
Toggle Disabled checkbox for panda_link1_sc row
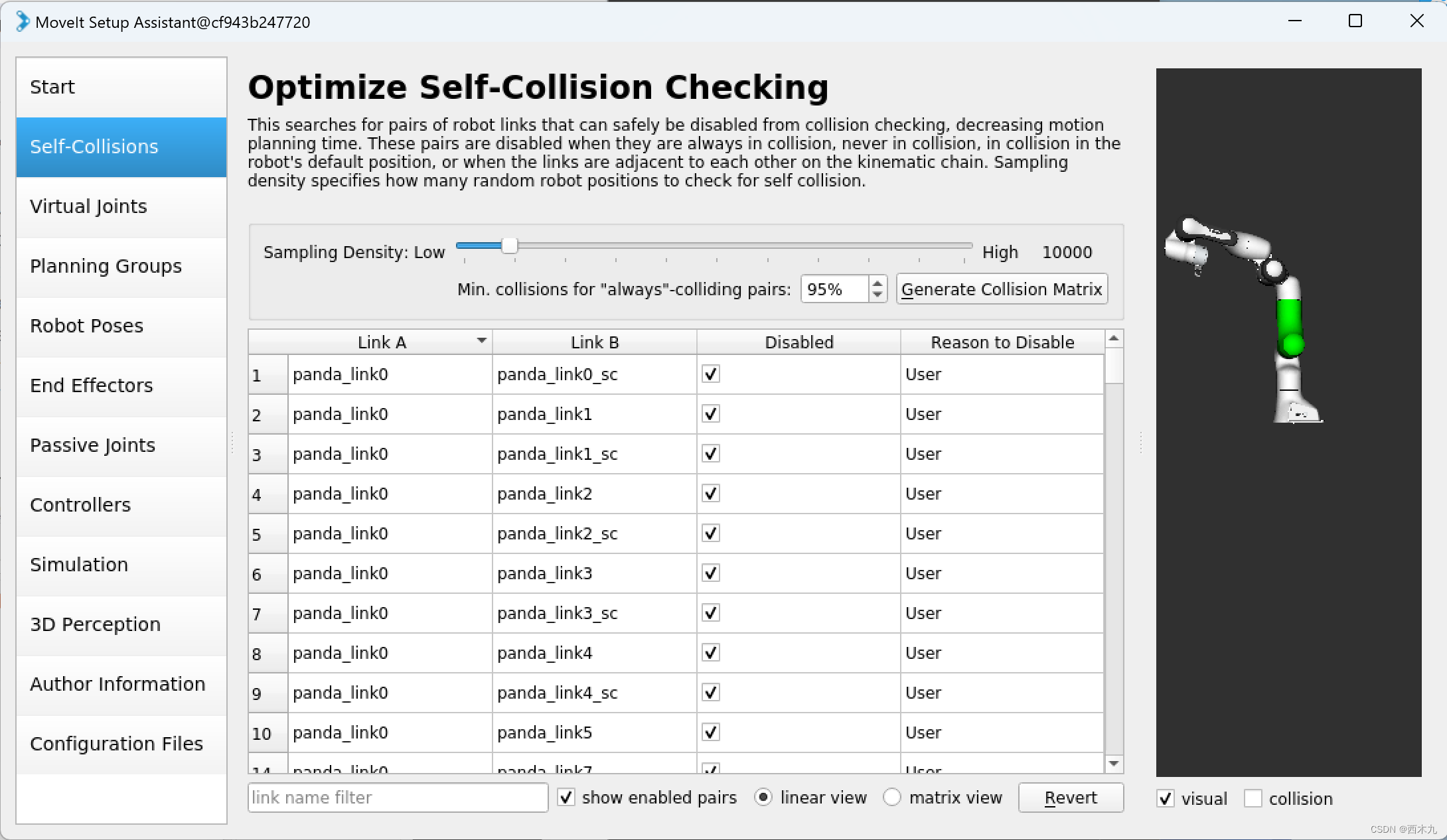[x=711, y=454]
